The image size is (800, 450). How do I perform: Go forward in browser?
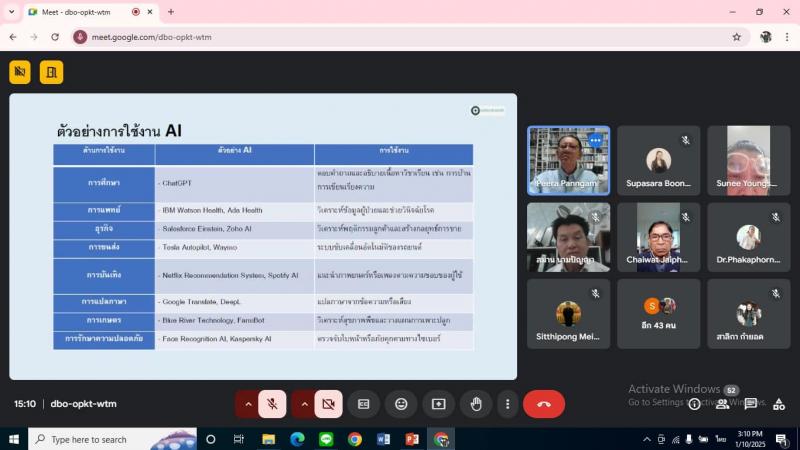[x=34, y=37]
